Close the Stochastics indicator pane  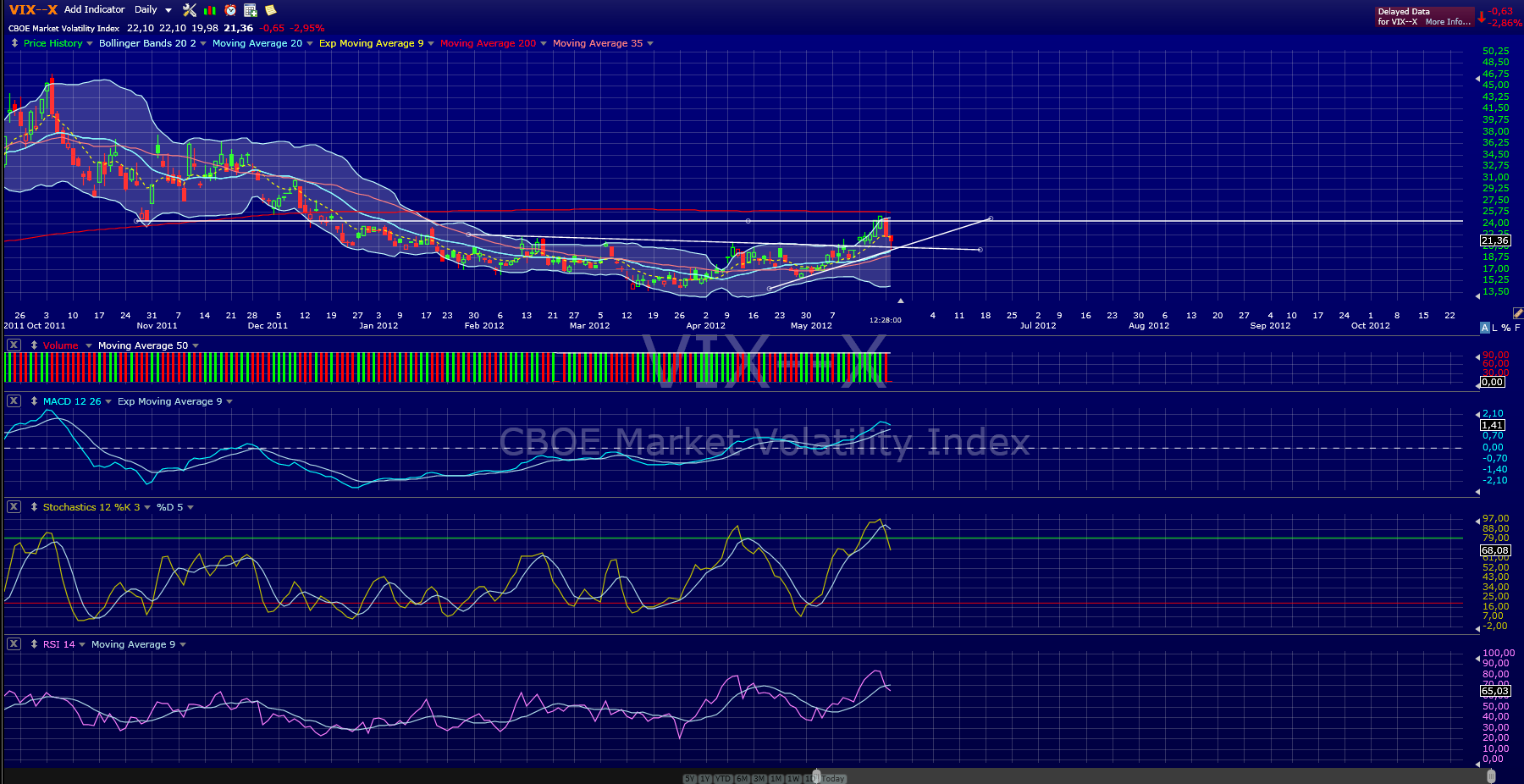(14, 507)
